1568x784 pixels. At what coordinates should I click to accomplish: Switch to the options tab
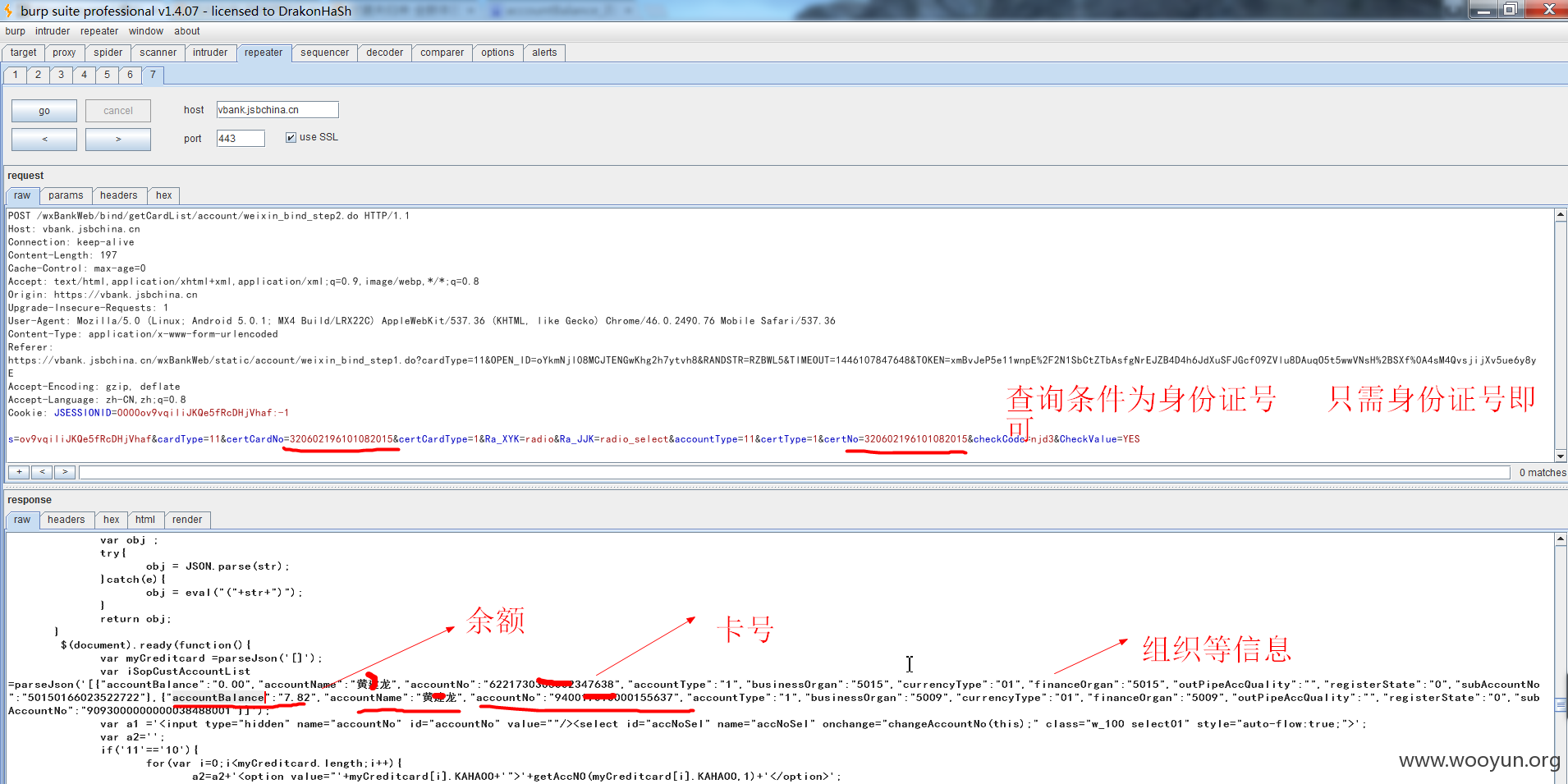pyautogui.click(x=497, y=53)
